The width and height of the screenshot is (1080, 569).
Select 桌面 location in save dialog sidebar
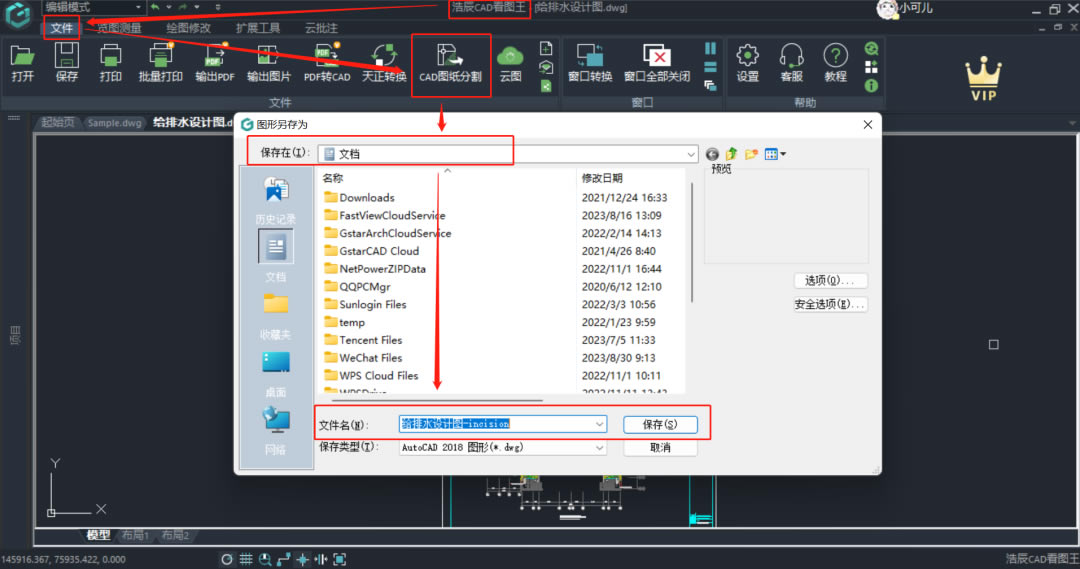[x=275, y=371]
